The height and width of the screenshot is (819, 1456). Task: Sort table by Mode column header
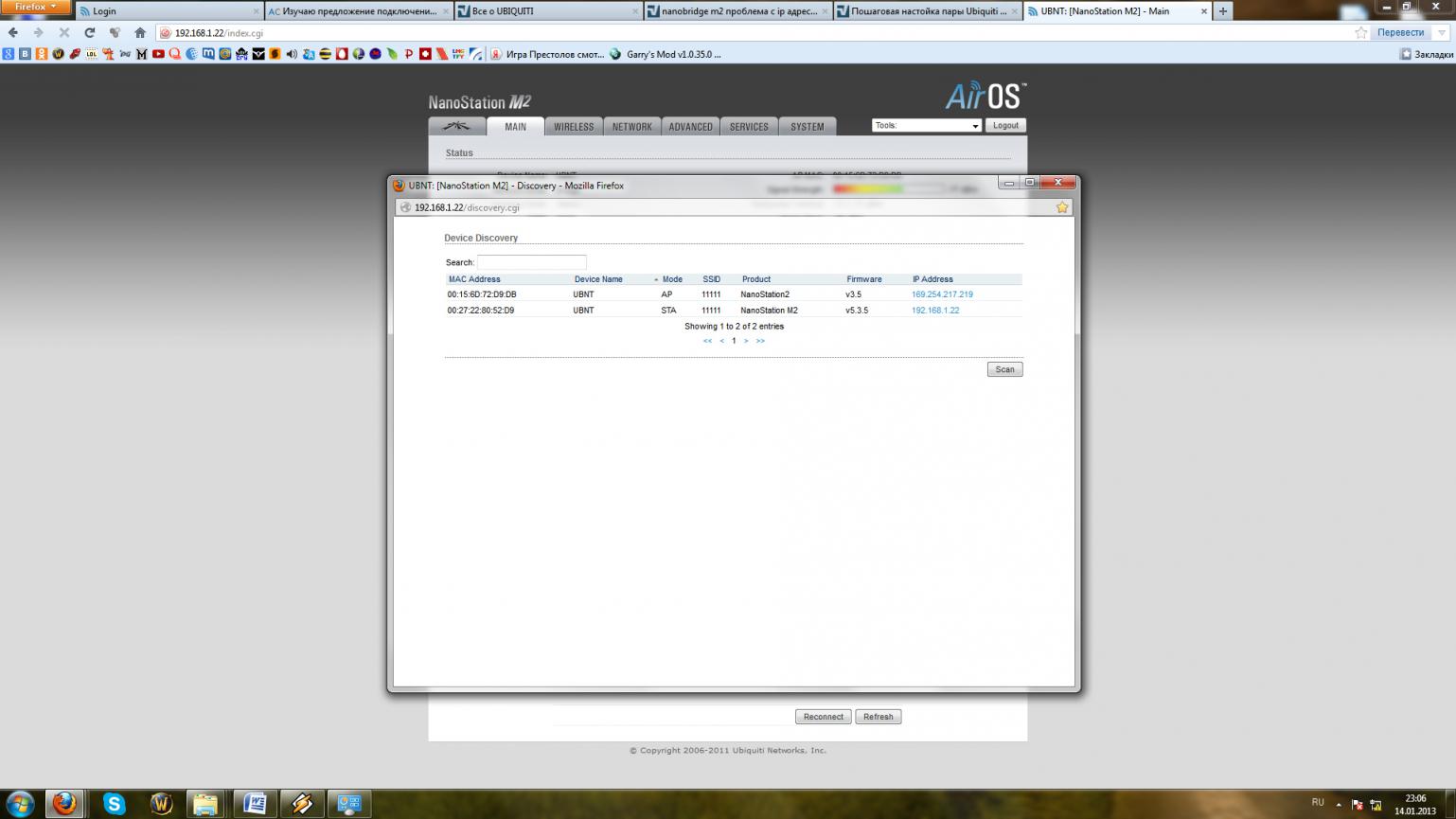coord(672,279)
